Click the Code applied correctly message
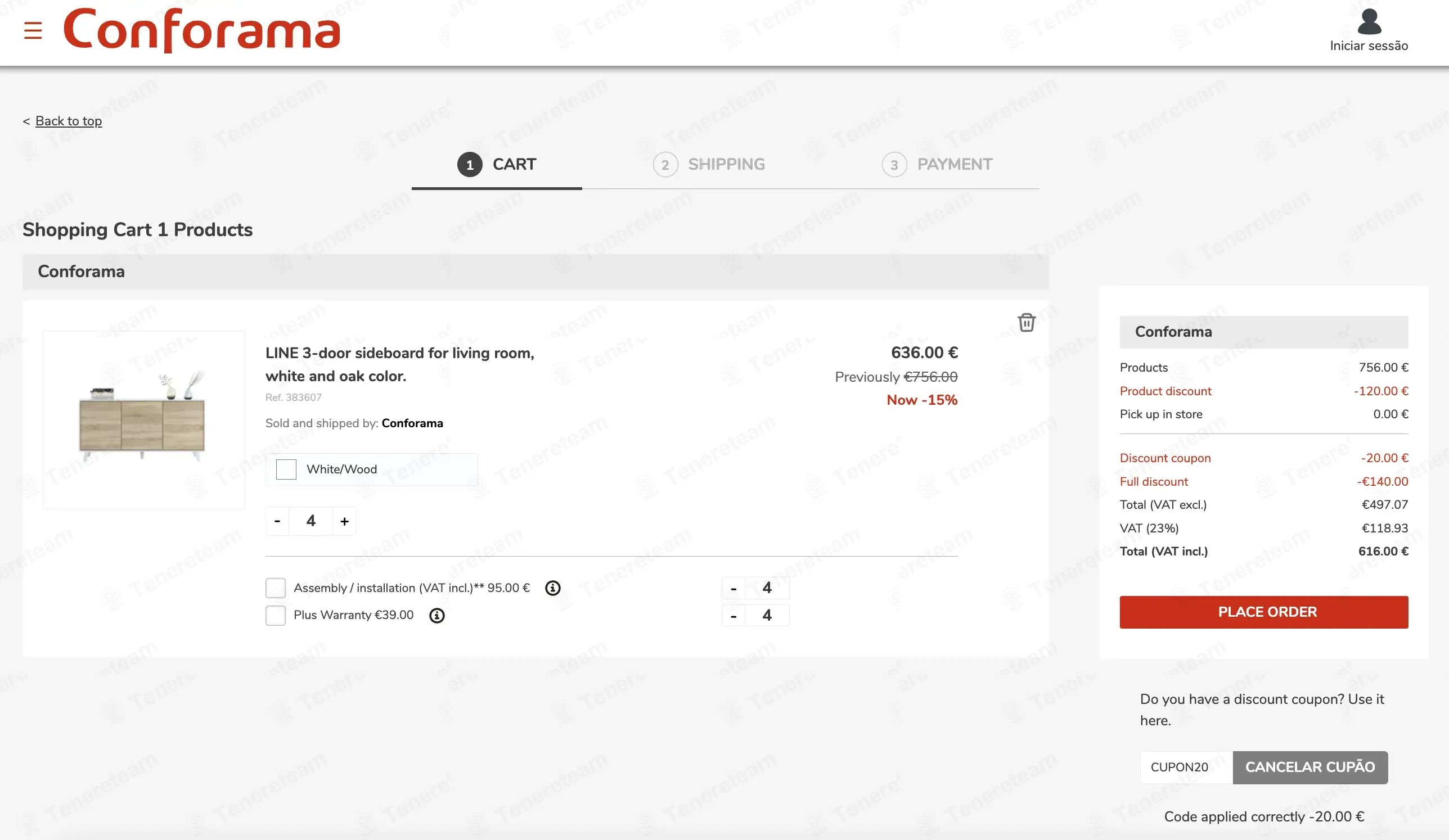The image size is (1449, 840). [1264, 816]
